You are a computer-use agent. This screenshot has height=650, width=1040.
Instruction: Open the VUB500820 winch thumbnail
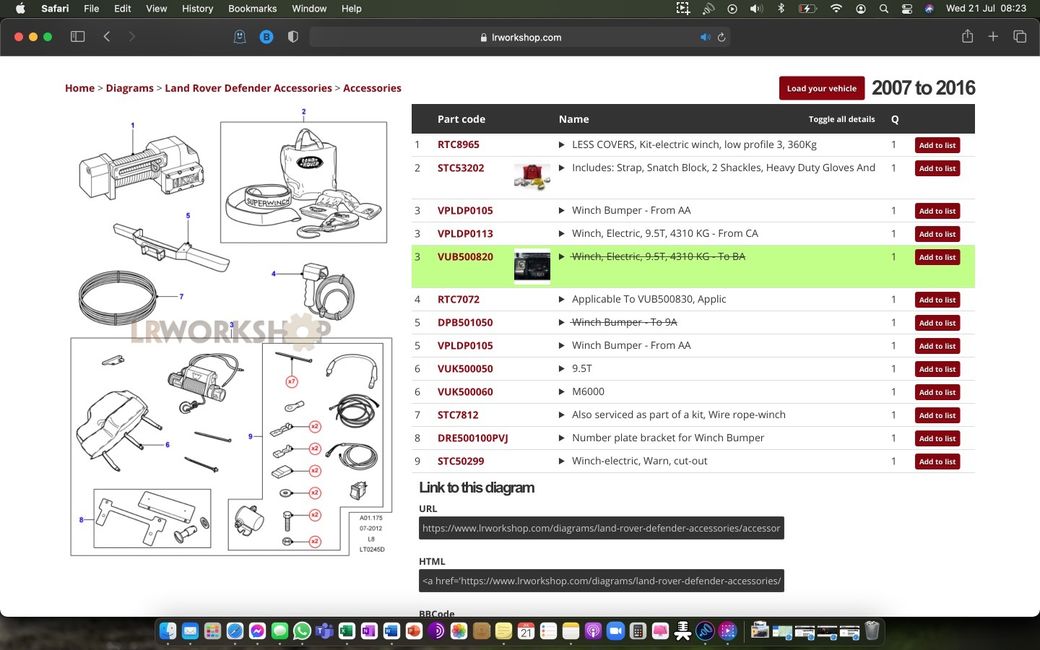click(532, 267)
